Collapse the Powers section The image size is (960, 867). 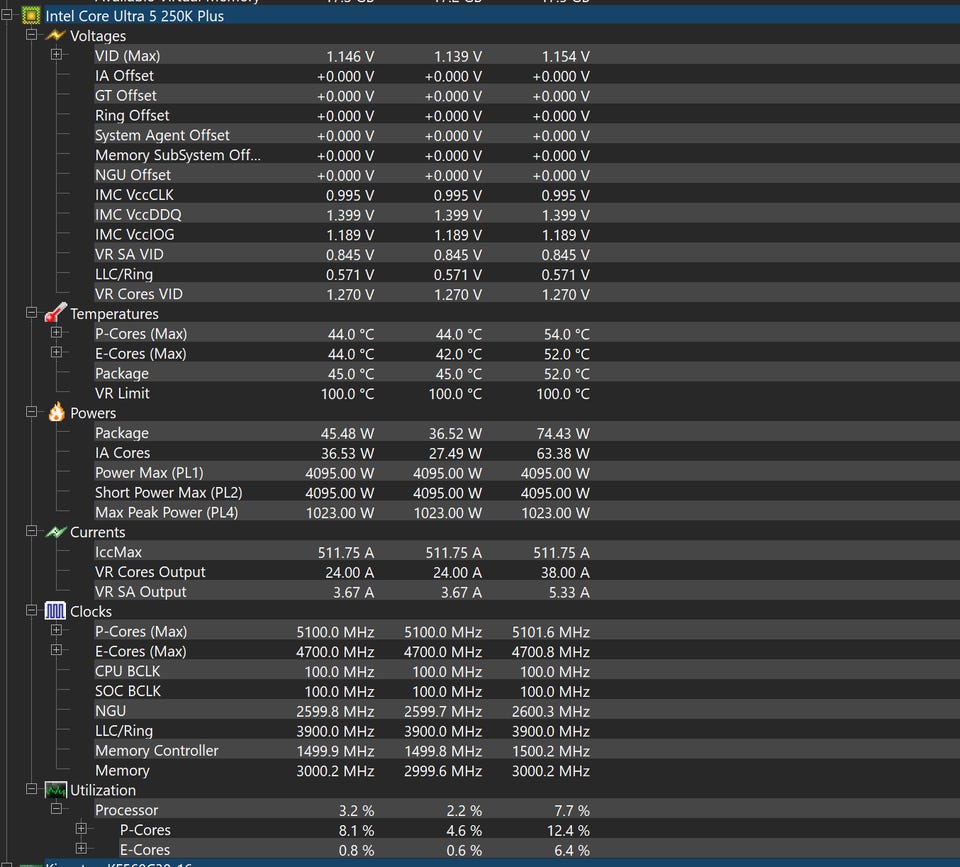point(31,411)
